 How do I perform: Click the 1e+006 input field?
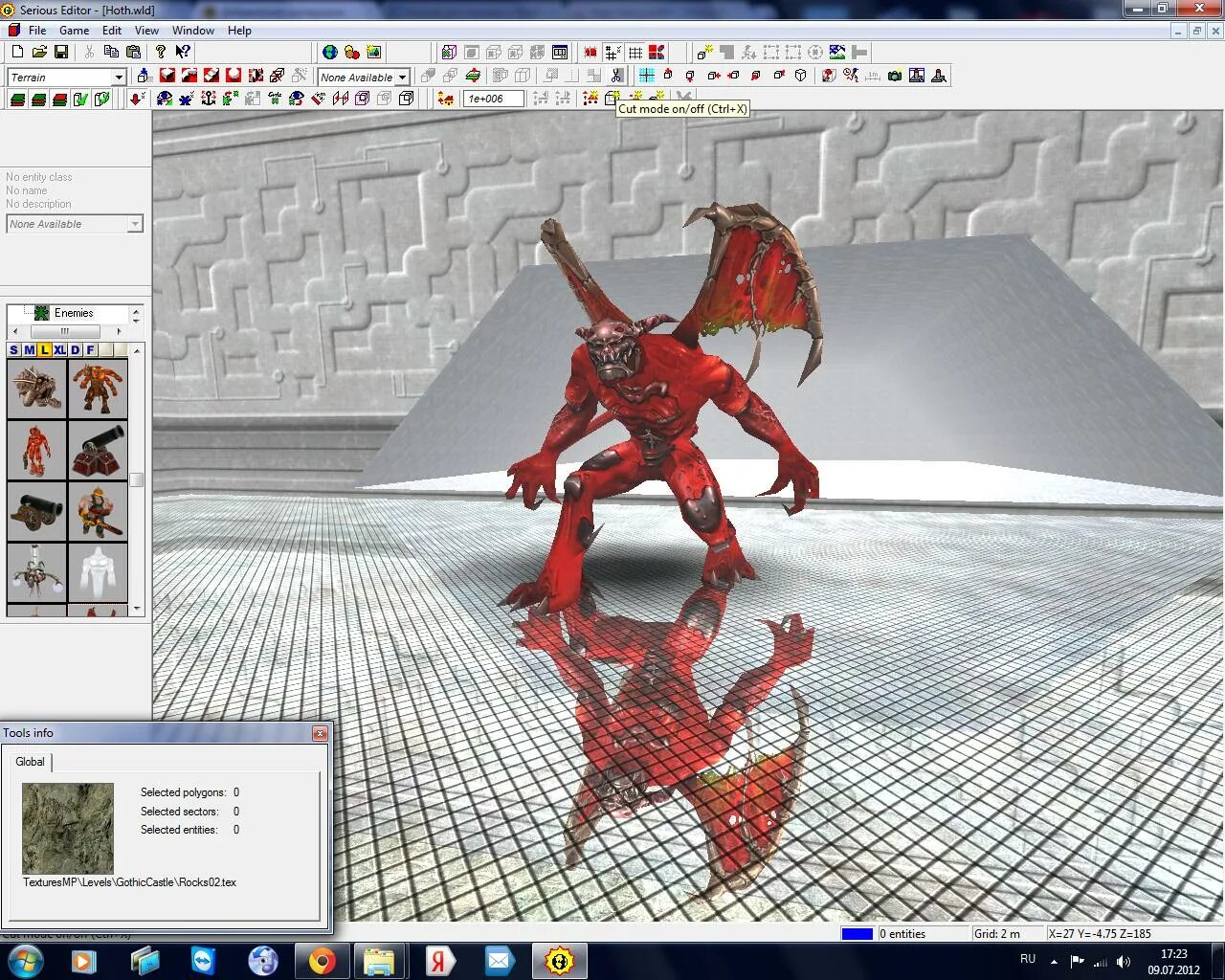click(x=494, y=99)
